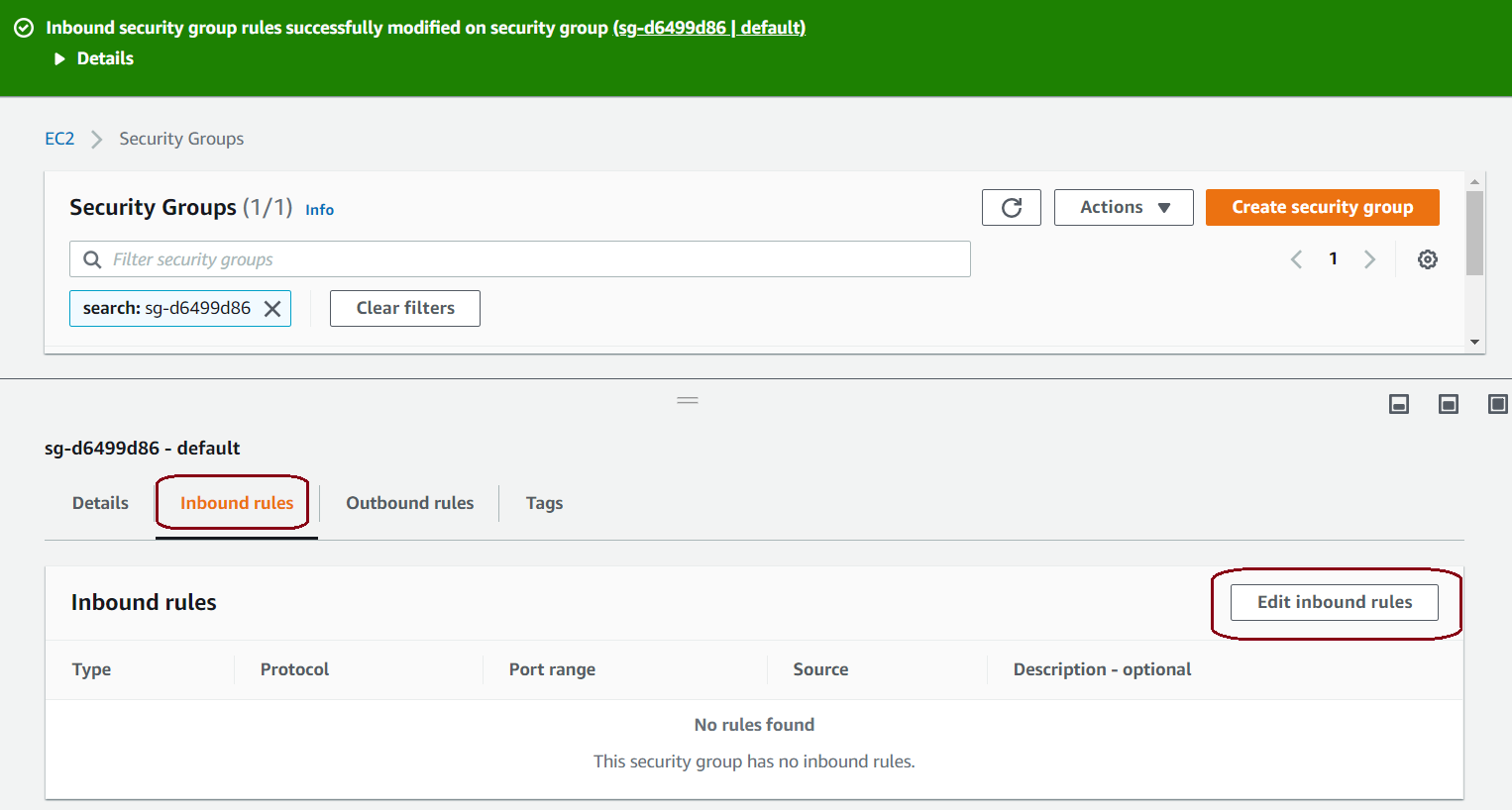This screenshot has width=1512, height=810.
Task: Set the details panel to half height
Action: [1449, 404]
